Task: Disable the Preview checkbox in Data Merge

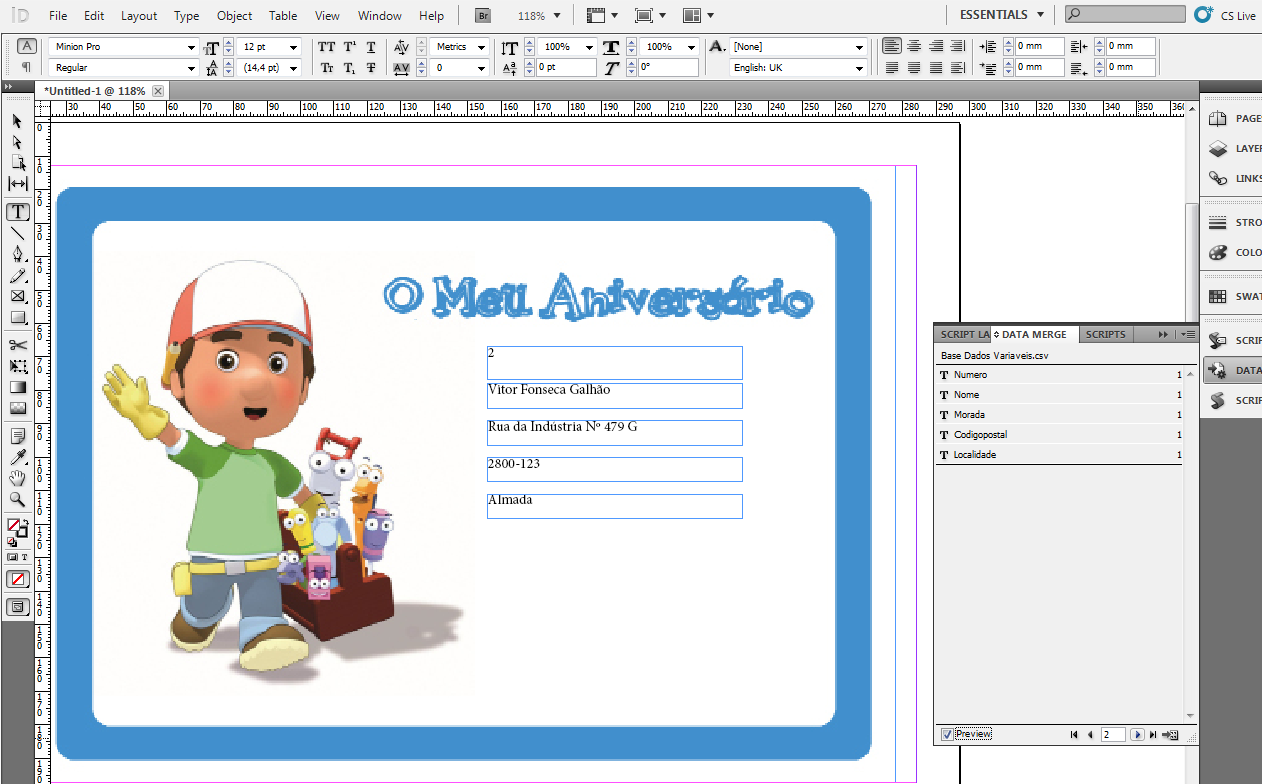Action: pyautogui.click(x=947, y=733)
